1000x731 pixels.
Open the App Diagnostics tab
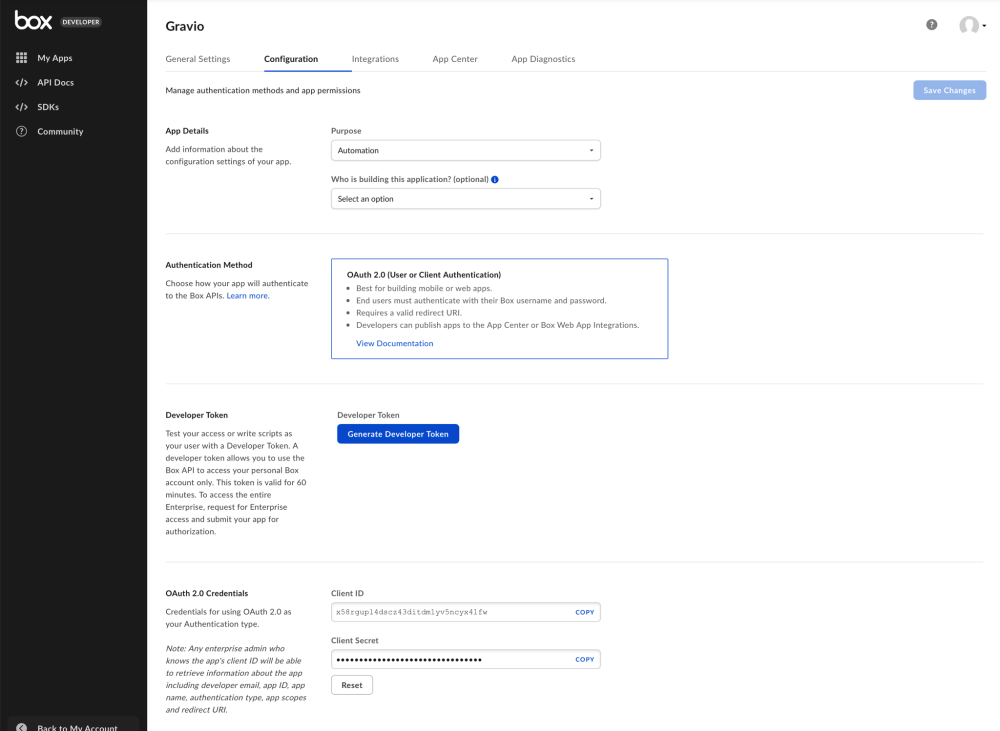tap(543, 59)
